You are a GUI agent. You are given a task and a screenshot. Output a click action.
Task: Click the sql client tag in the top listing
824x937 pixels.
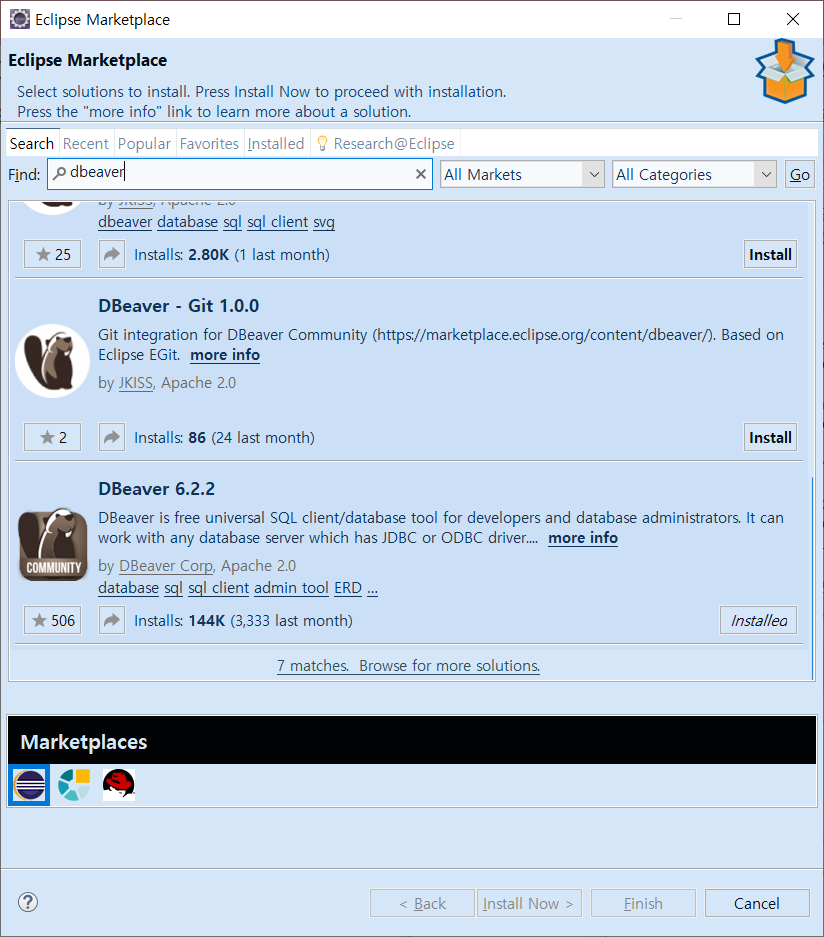click(x=278, y=222)
